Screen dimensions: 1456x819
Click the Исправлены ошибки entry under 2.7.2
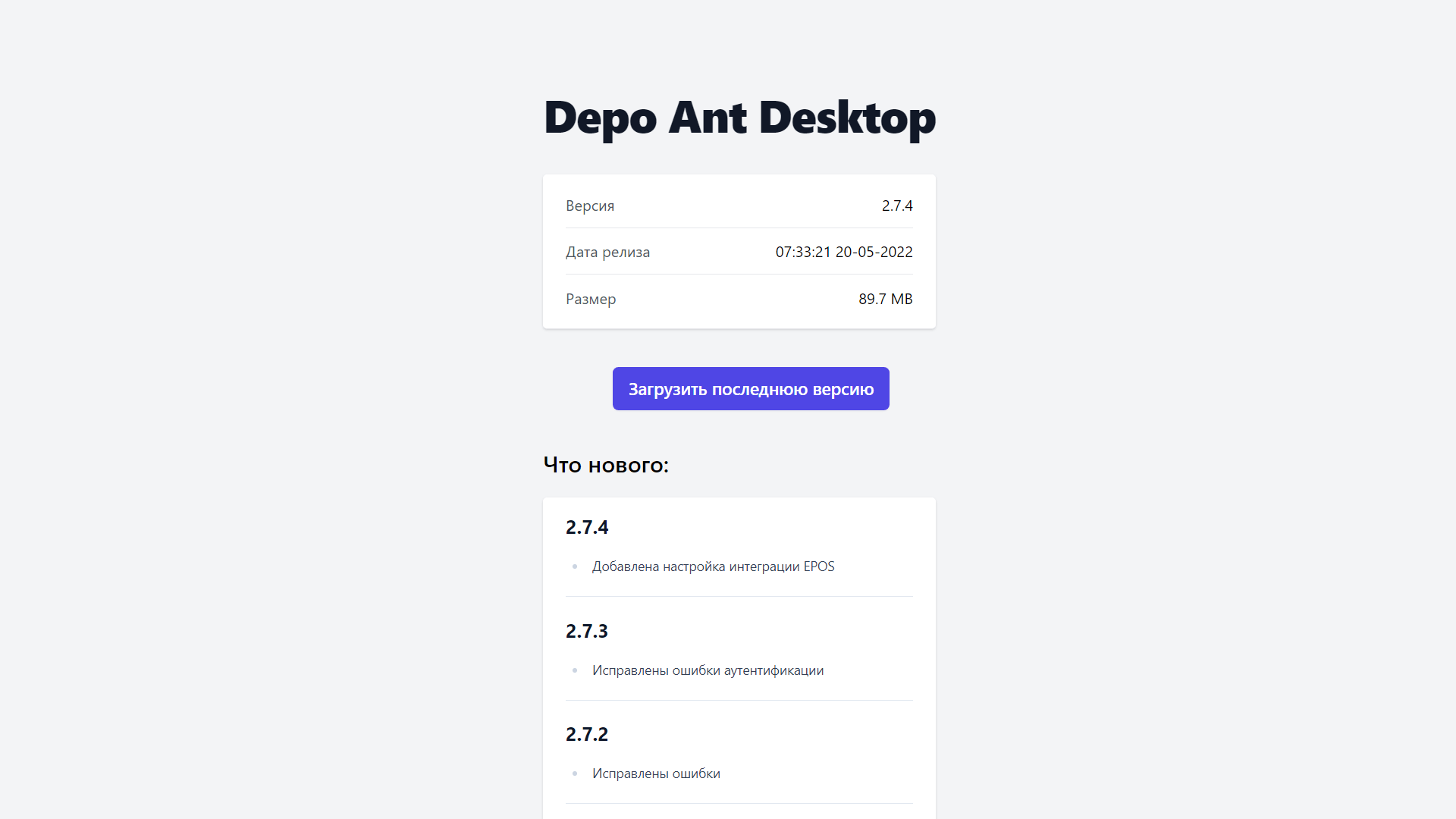click(656, 773)
